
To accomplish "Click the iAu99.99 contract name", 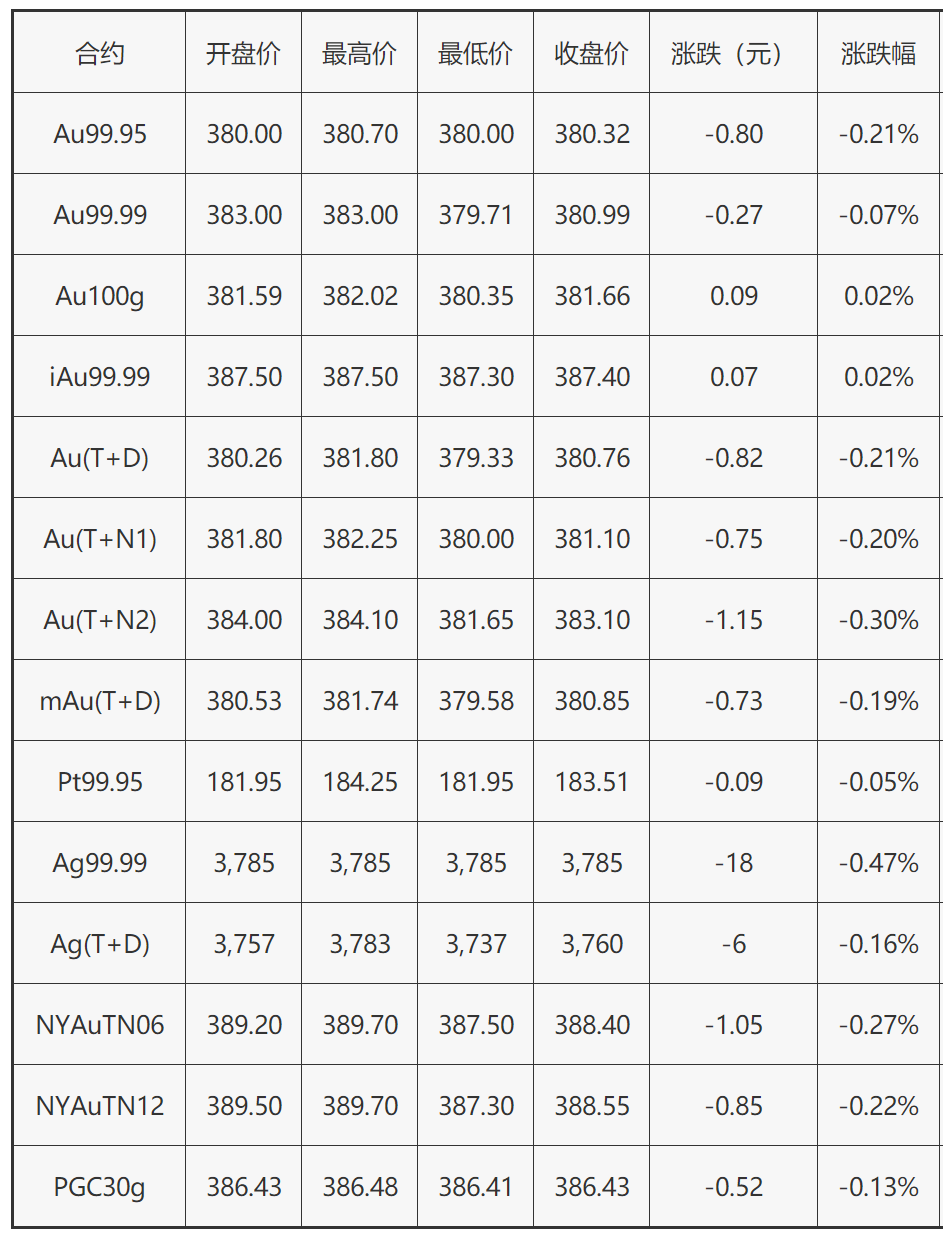I will pyautogui.click(x=100, y=377).
